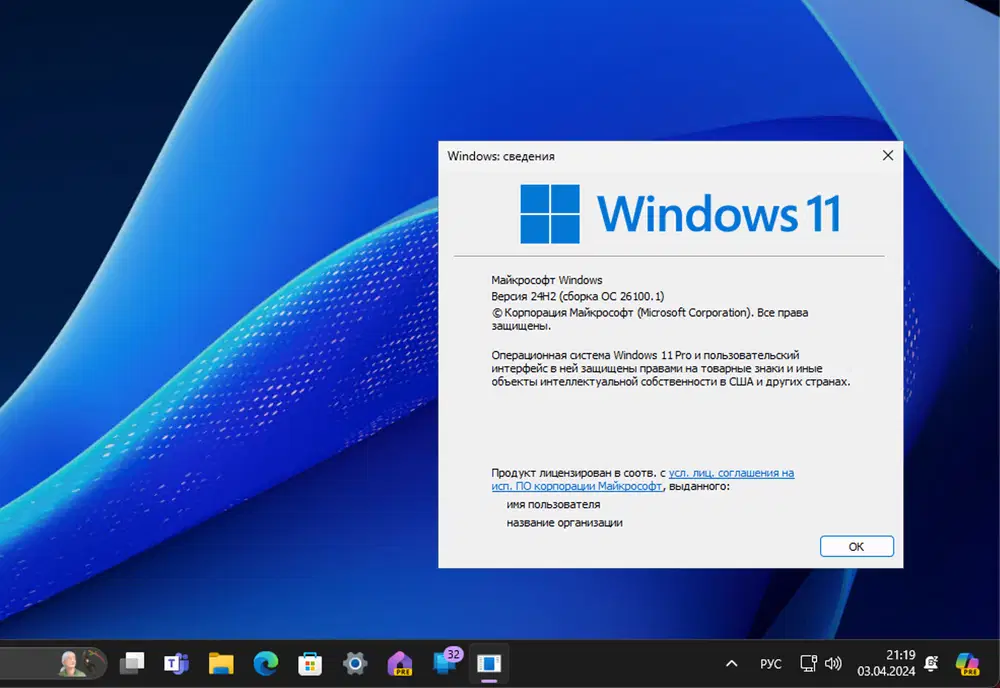Screen dimensions: 1000x688
Task: Open Windows Settings via the gear icon
Action: (354, 663)
